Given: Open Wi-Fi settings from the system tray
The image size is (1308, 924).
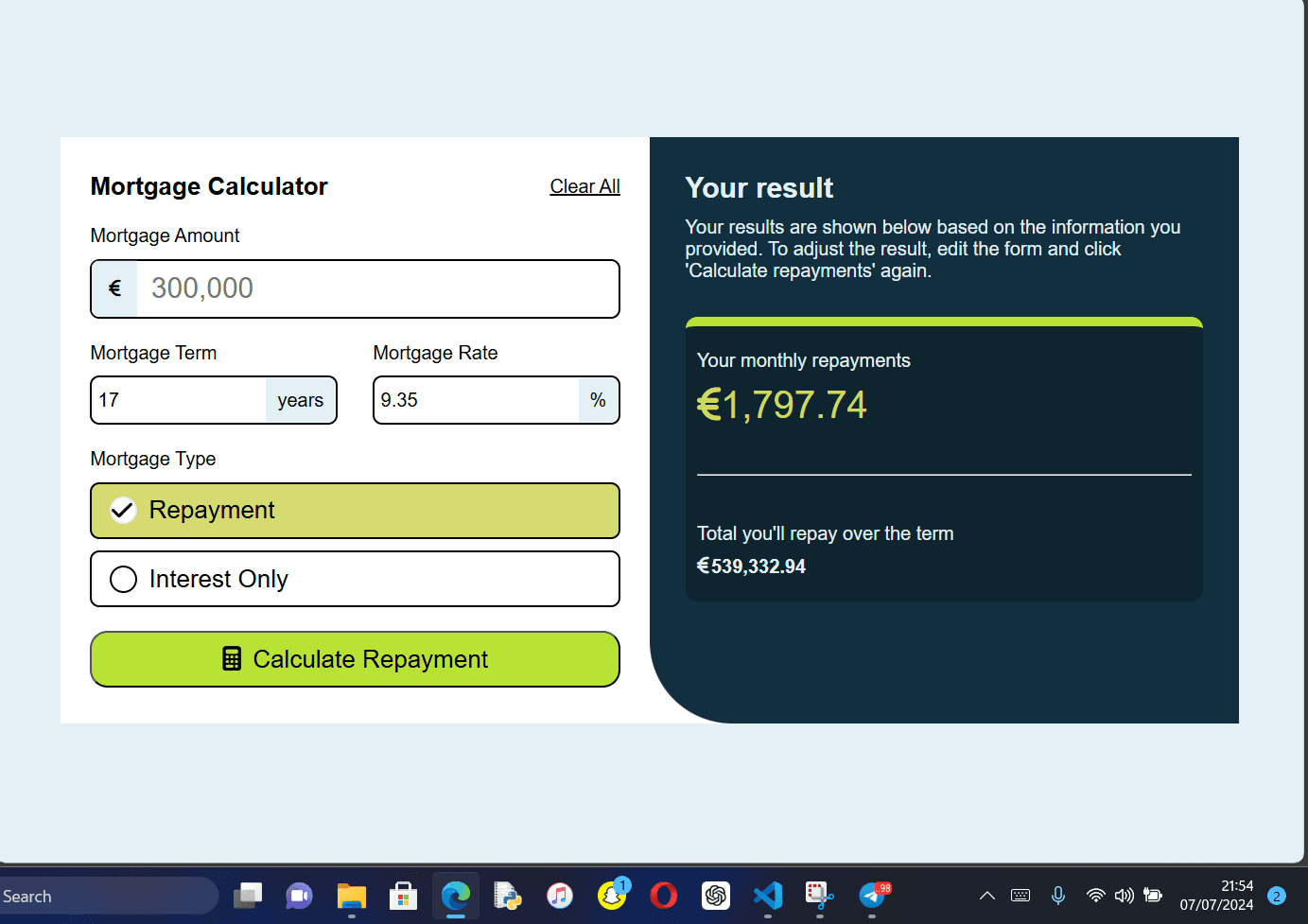Looking at the screenshot, I should pos(1095,896).
